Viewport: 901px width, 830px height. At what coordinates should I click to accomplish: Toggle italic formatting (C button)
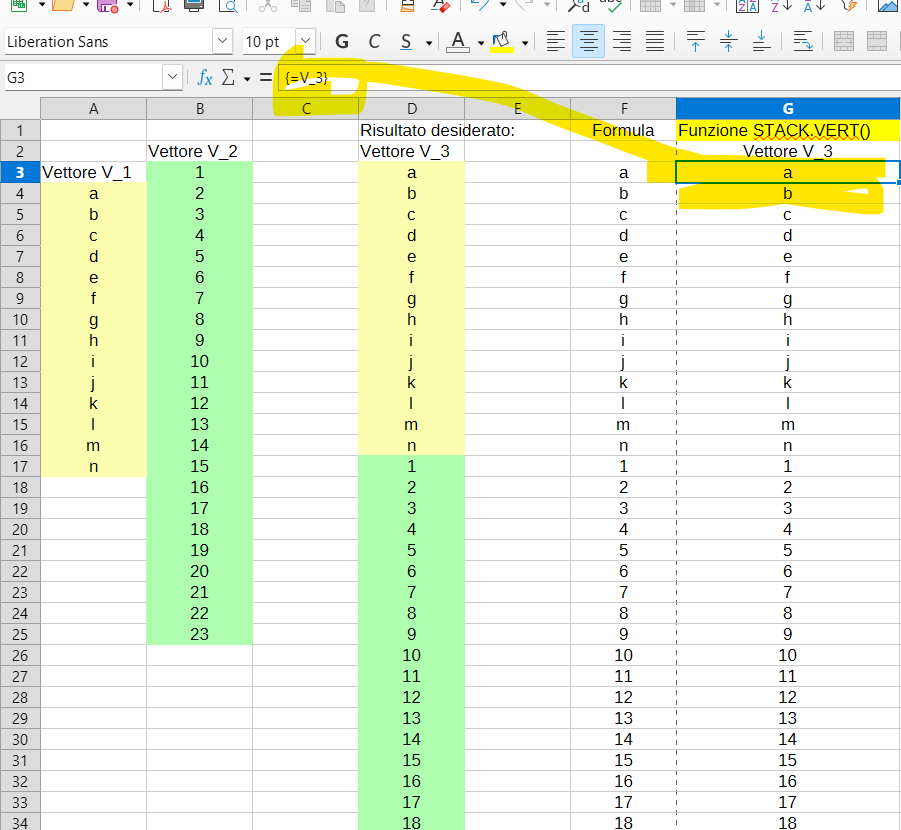tap(374, 42)
